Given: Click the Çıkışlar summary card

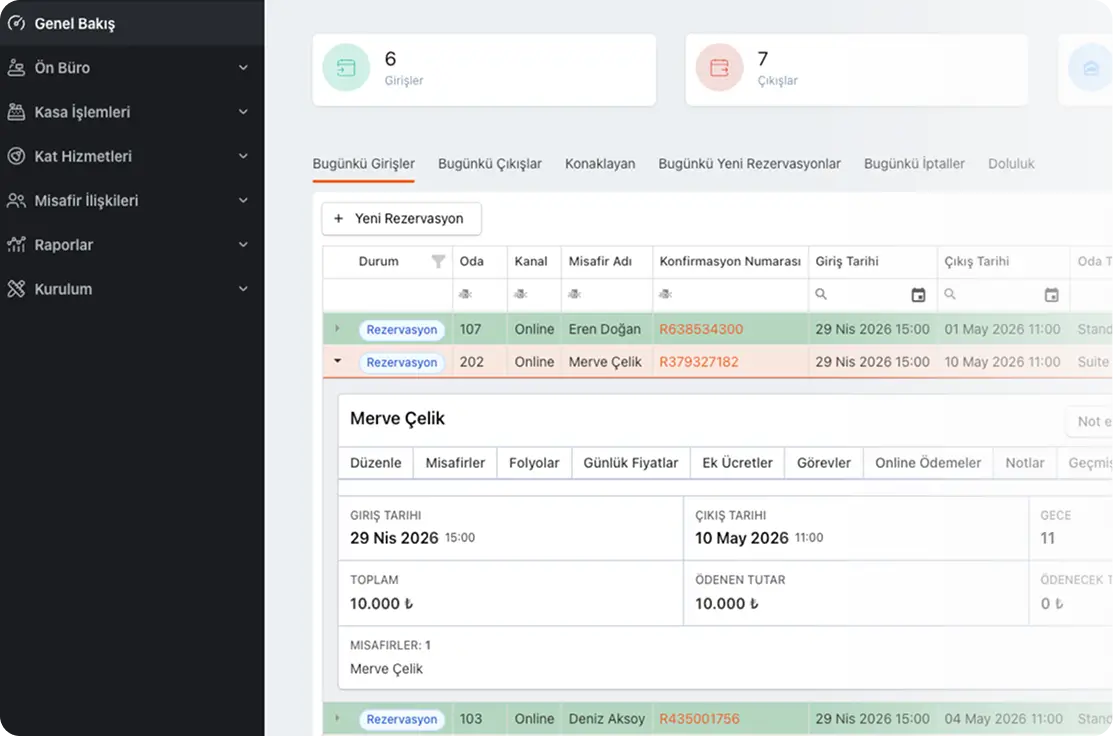Looking at the screenshot, I should 857,70.
